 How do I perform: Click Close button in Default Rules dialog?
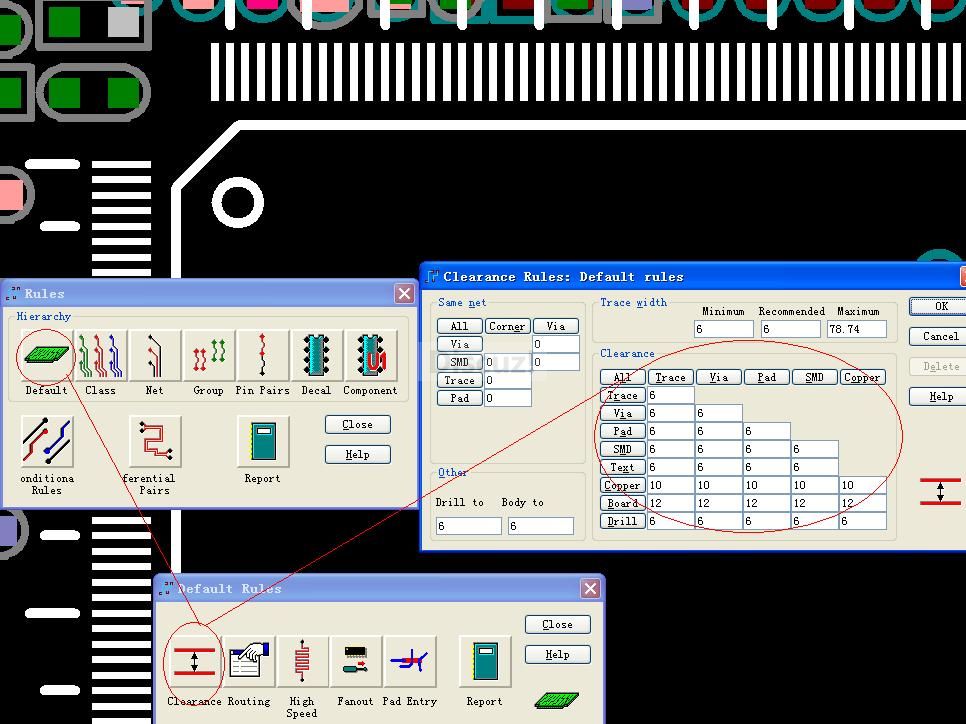pos(558,624)
